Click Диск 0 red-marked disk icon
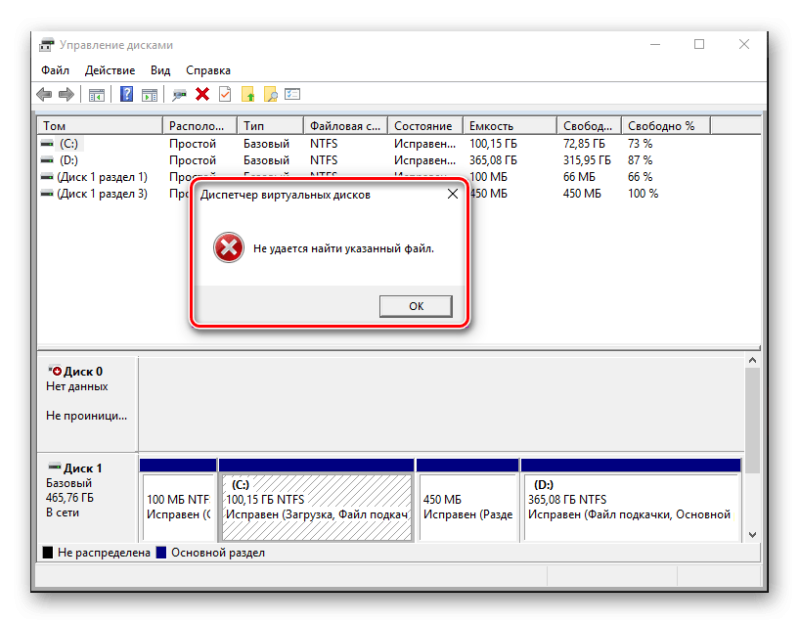This screenshot has width=800, height=624. [55, 370]
